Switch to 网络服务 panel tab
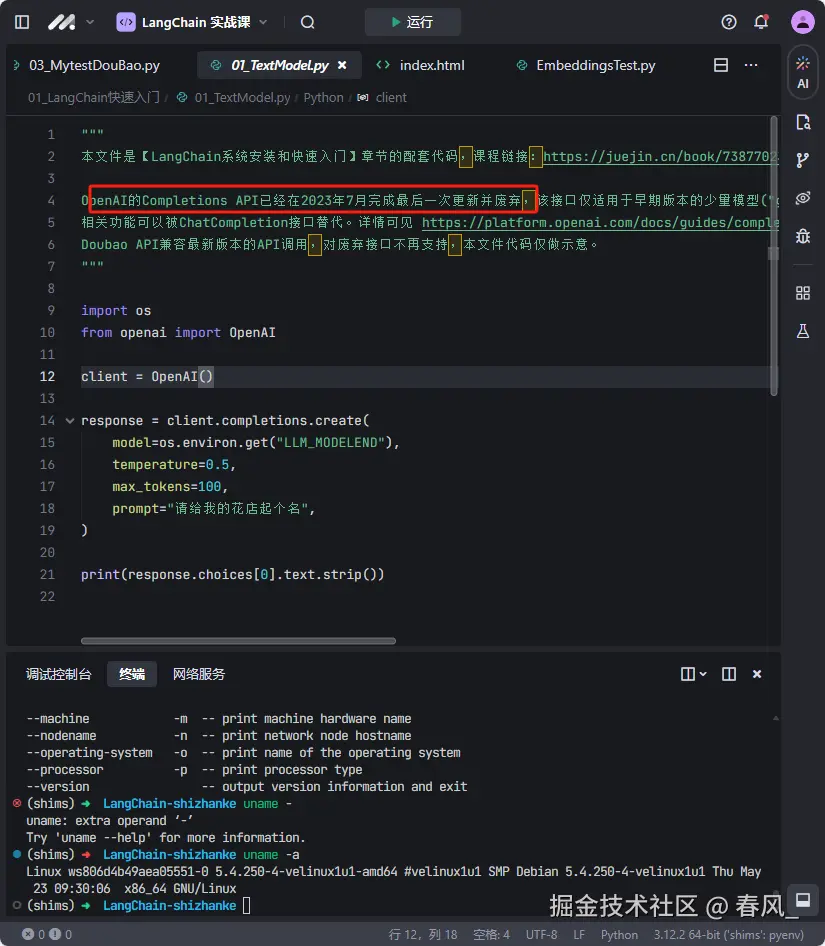 click(x=199, y=674)
